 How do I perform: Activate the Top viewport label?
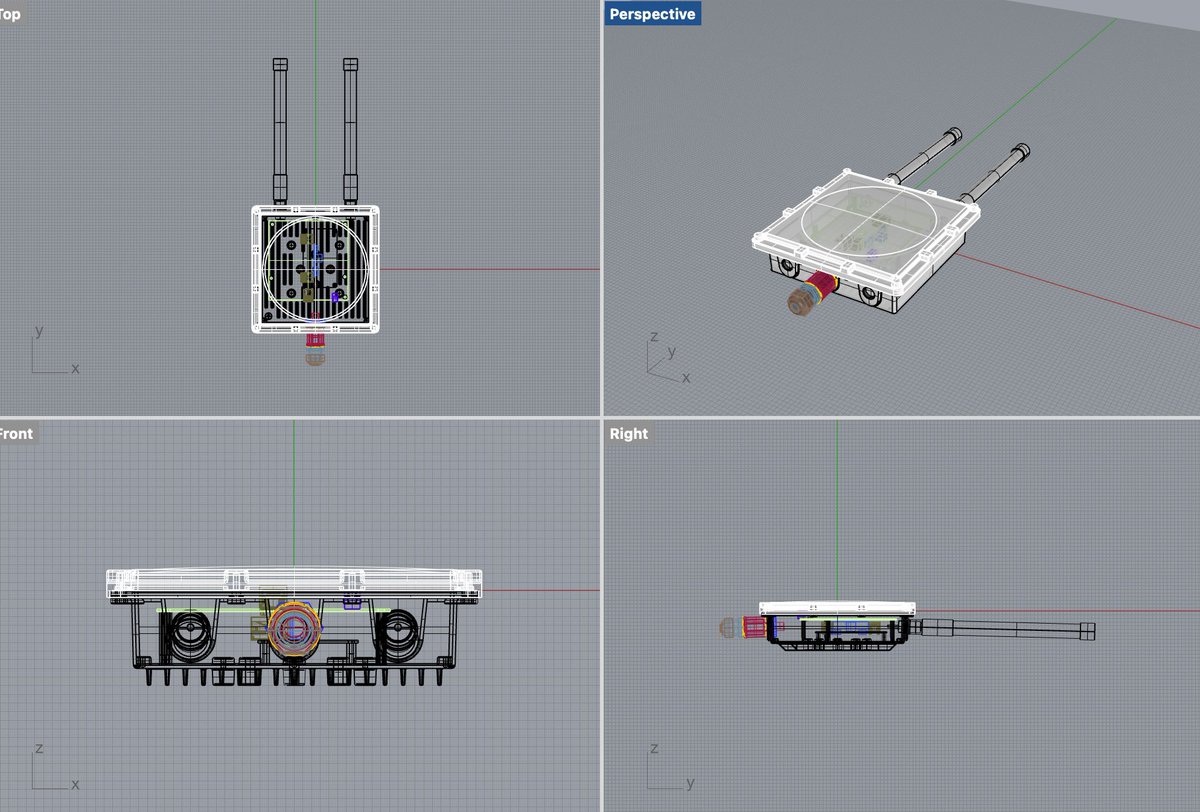[x=12, y=14]
